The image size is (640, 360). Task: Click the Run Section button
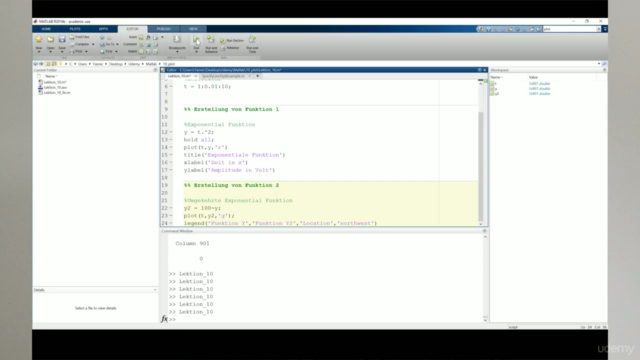point(232,40)
